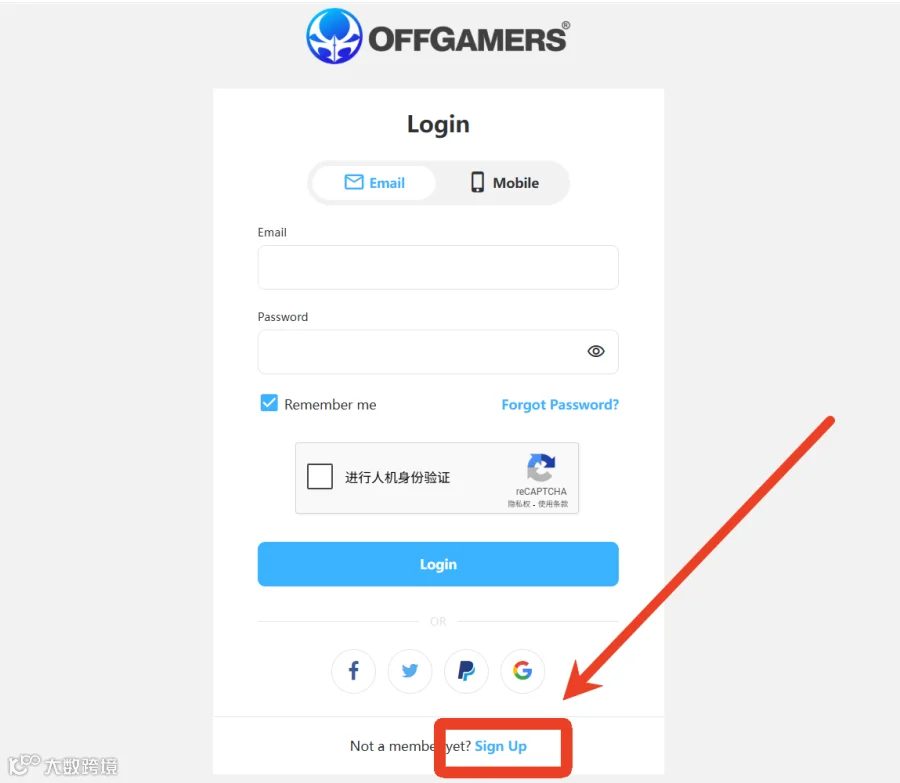Select the Email login tab
Viewport: 900px width, 783px height.
pyautogui.click(x=374, y=183)
